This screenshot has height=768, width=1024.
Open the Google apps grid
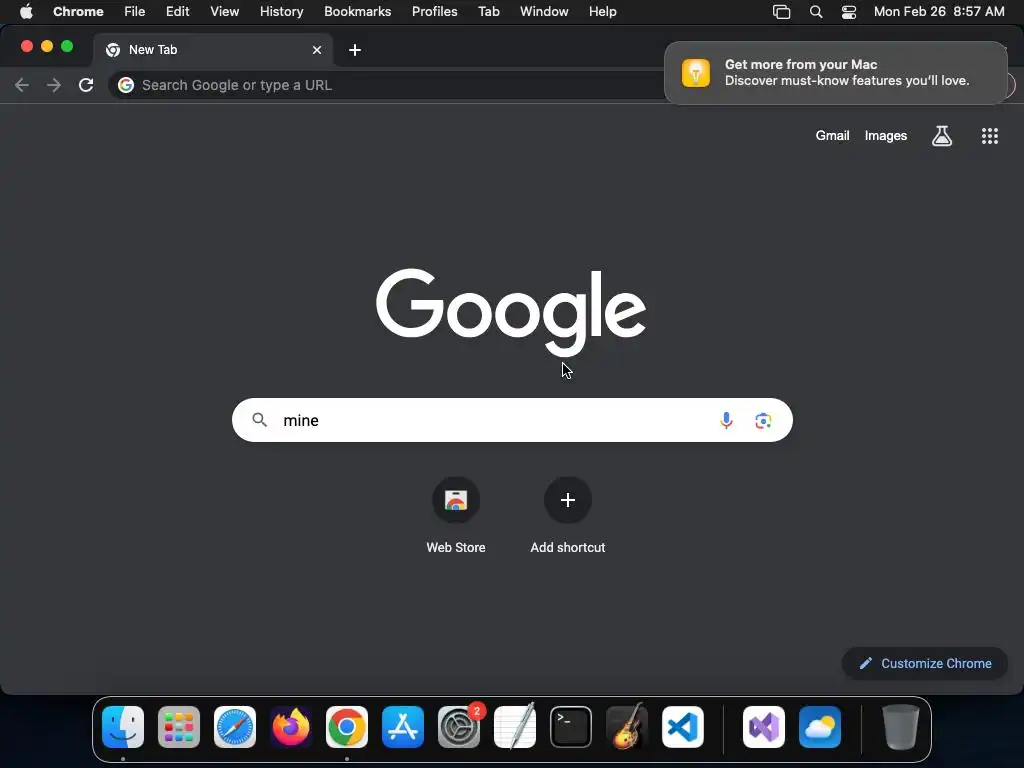pos(989,136)
